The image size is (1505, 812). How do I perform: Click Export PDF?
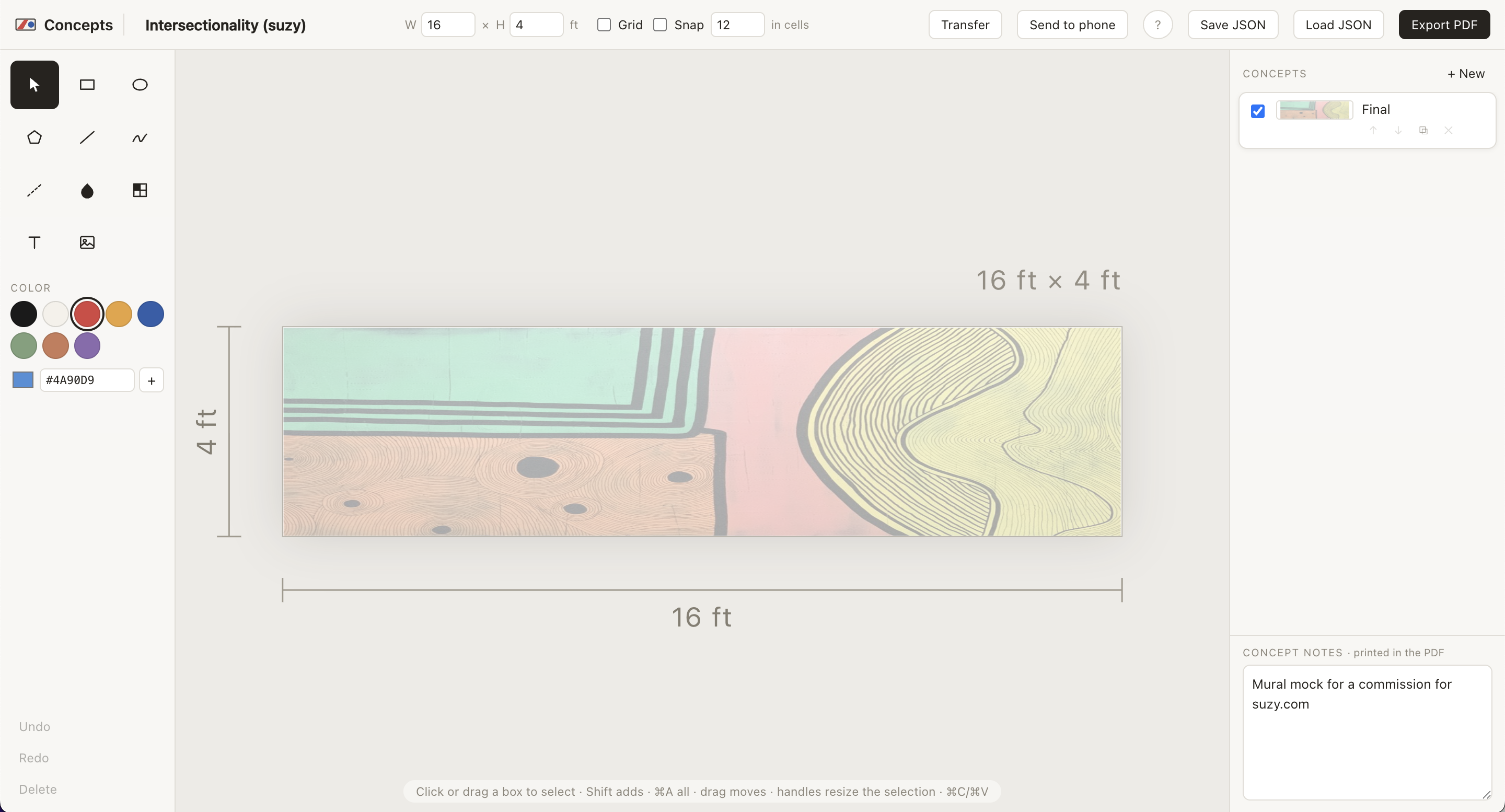click(1444, 25)
